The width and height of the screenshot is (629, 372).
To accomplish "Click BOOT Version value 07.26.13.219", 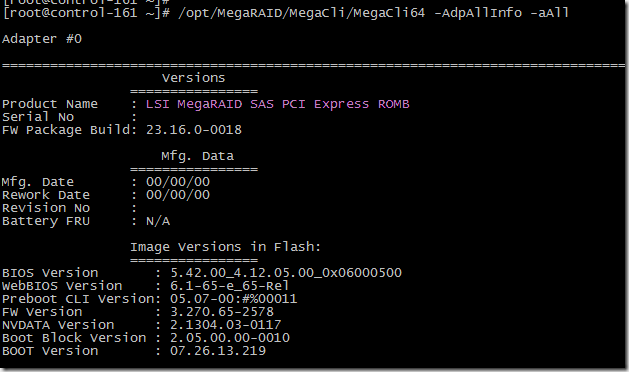I will 218,351.
